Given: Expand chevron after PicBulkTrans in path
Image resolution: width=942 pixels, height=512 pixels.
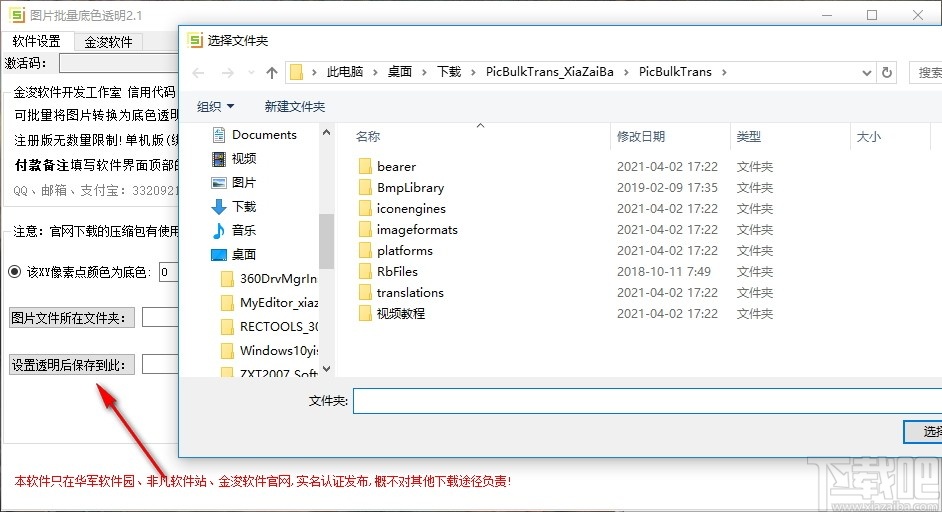Looking at the screenshot, I should click(724, 72).
